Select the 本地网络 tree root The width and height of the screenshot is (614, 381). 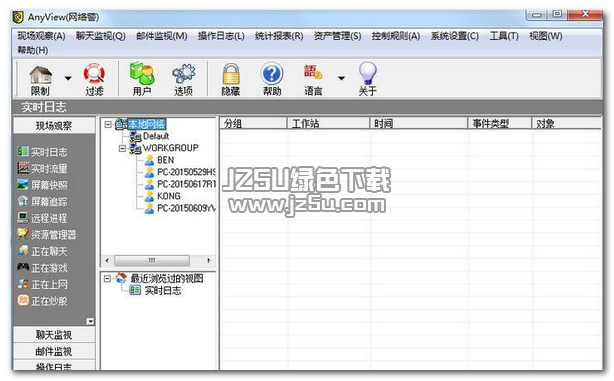(146, 125)
